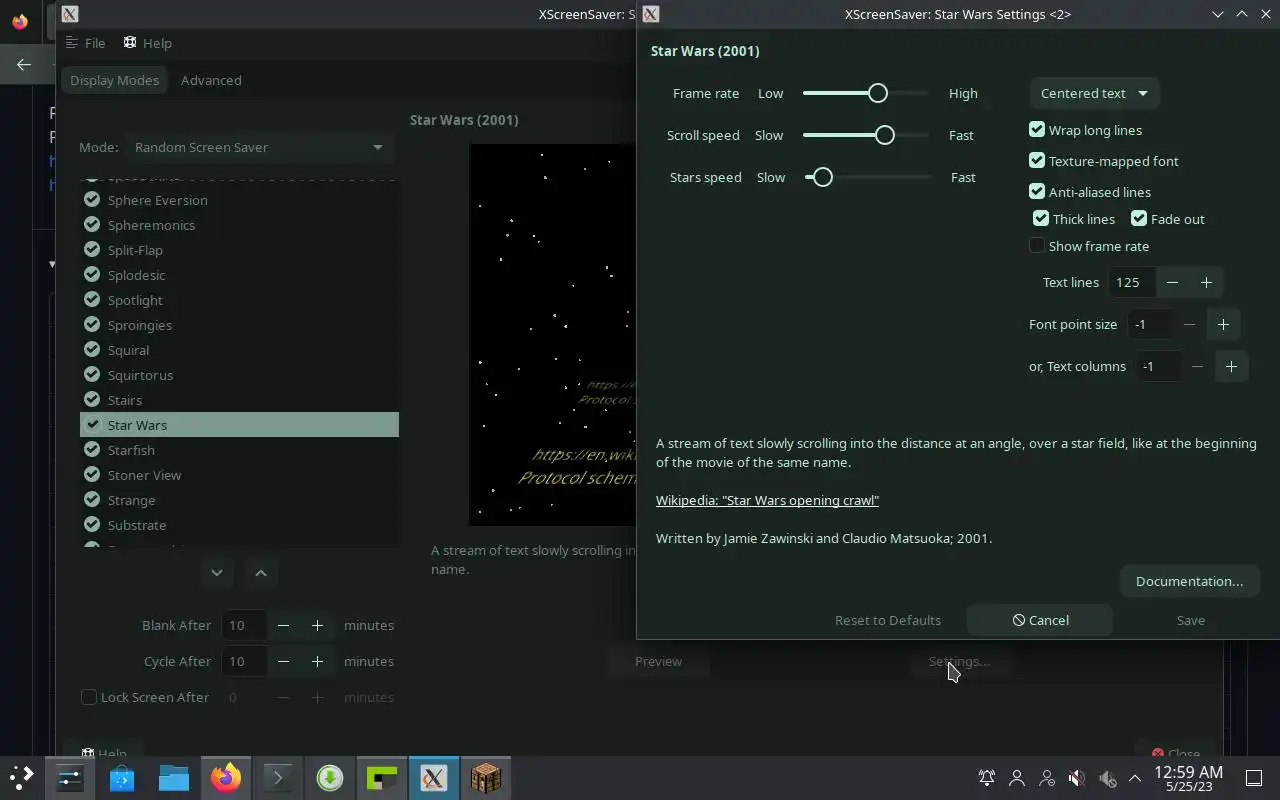
Task: Adjust the Frame rate slider
Action: pos(866,93)
